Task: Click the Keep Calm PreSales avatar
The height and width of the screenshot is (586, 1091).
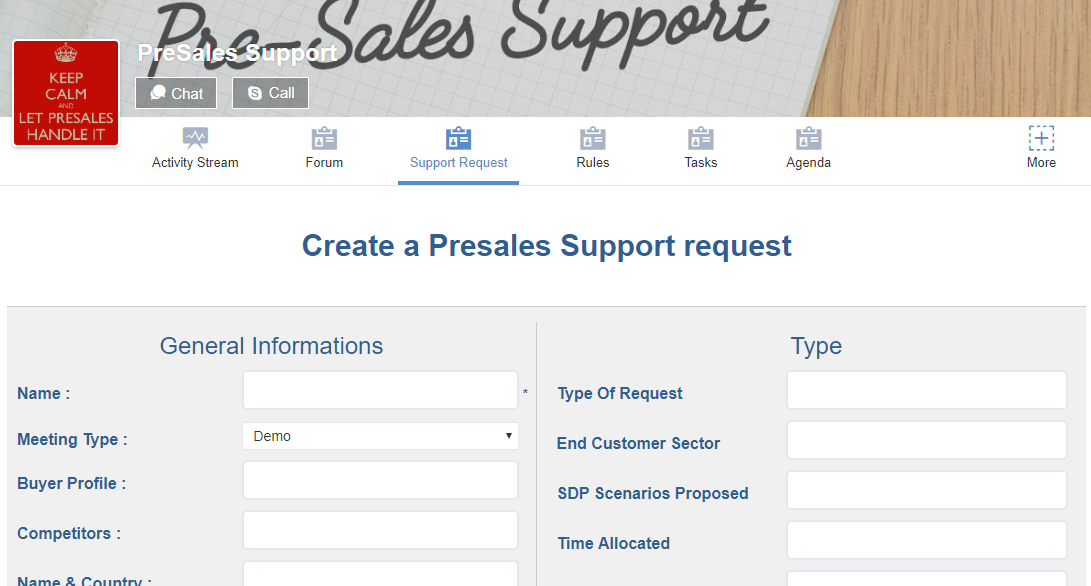Action: tap(66, 93)
